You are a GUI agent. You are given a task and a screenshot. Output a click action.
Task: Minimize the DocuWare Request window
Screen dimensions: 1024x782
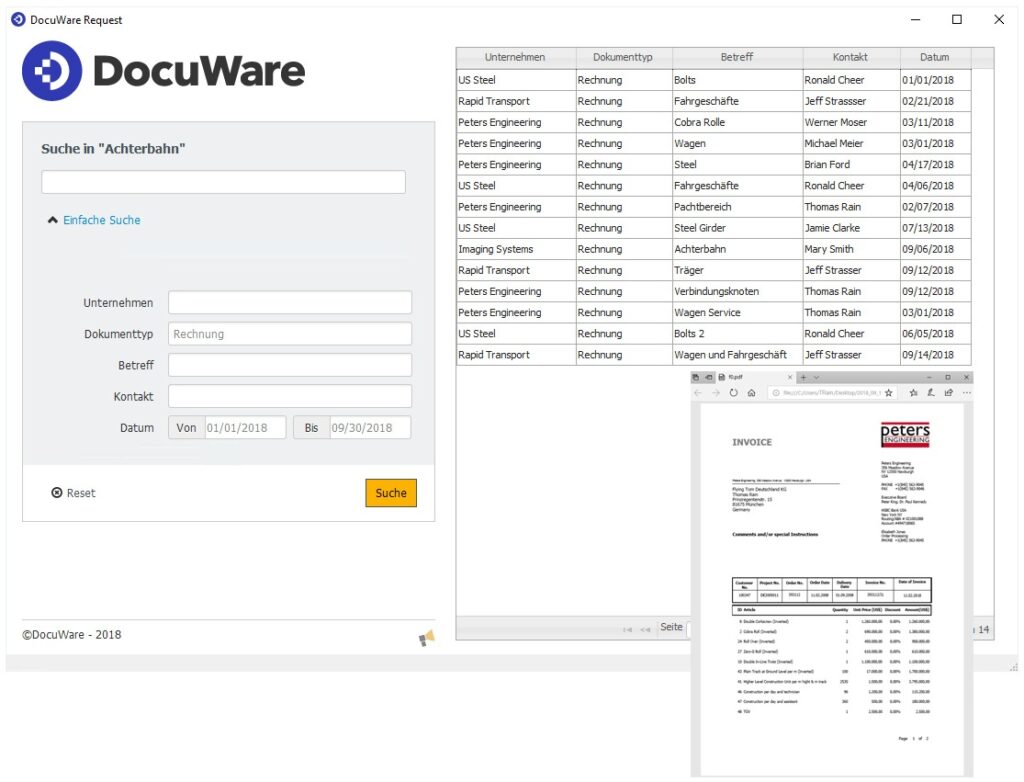click(916, 20)
